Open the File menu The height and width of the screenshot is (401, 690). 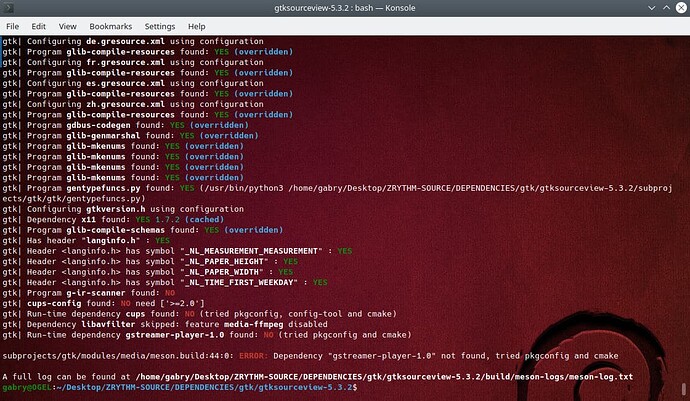pos(12,26)
